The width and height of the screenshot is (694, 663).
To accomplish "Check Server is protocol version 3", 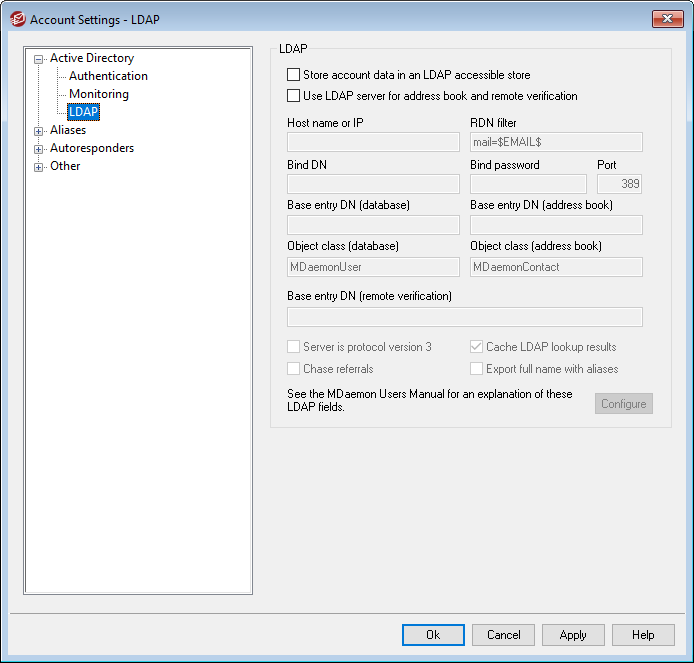I will (294, 347).
